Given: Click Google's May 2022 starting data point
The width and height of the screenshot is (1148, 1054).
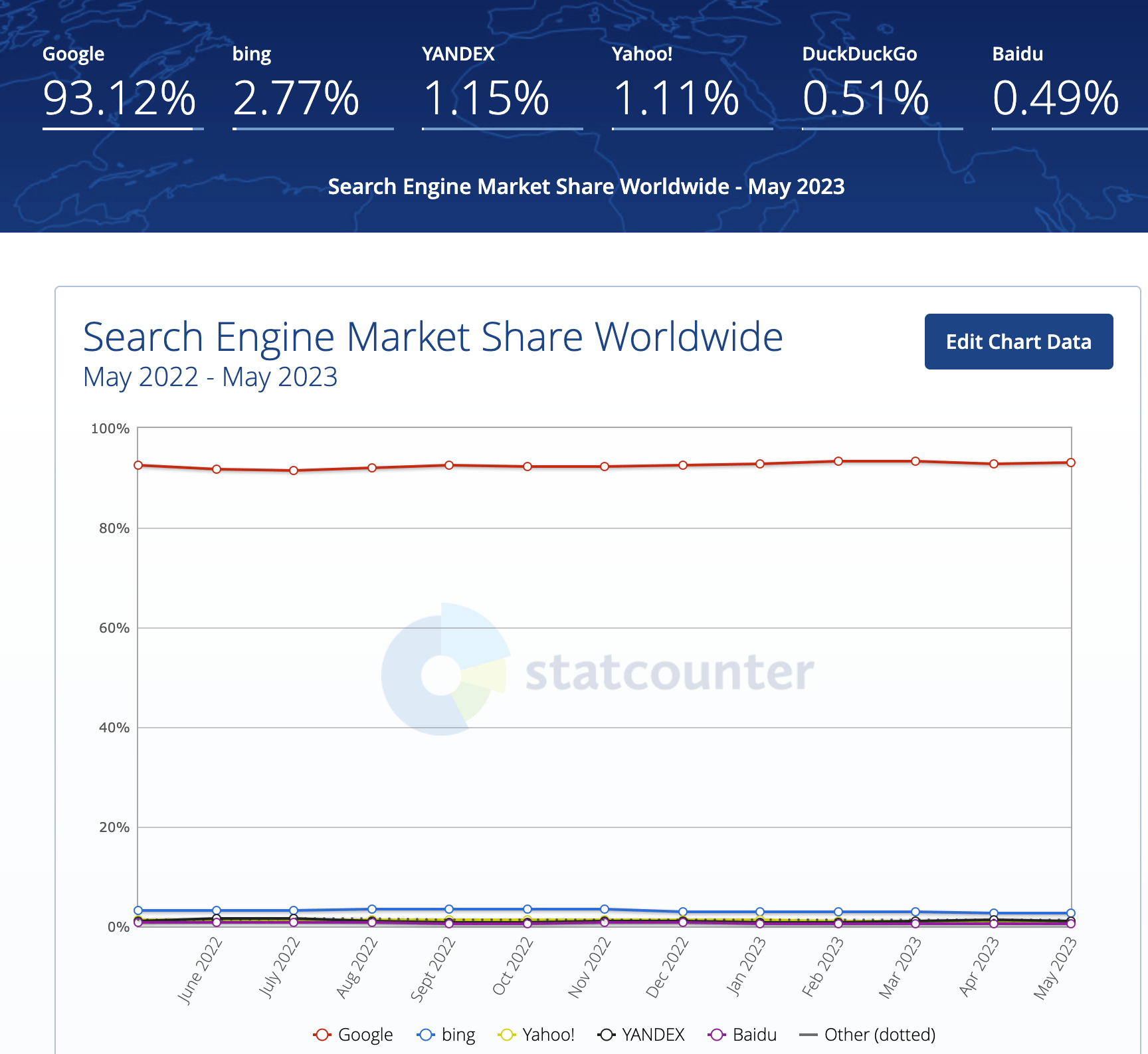Looking at the screenshot, I should [138, 465].
